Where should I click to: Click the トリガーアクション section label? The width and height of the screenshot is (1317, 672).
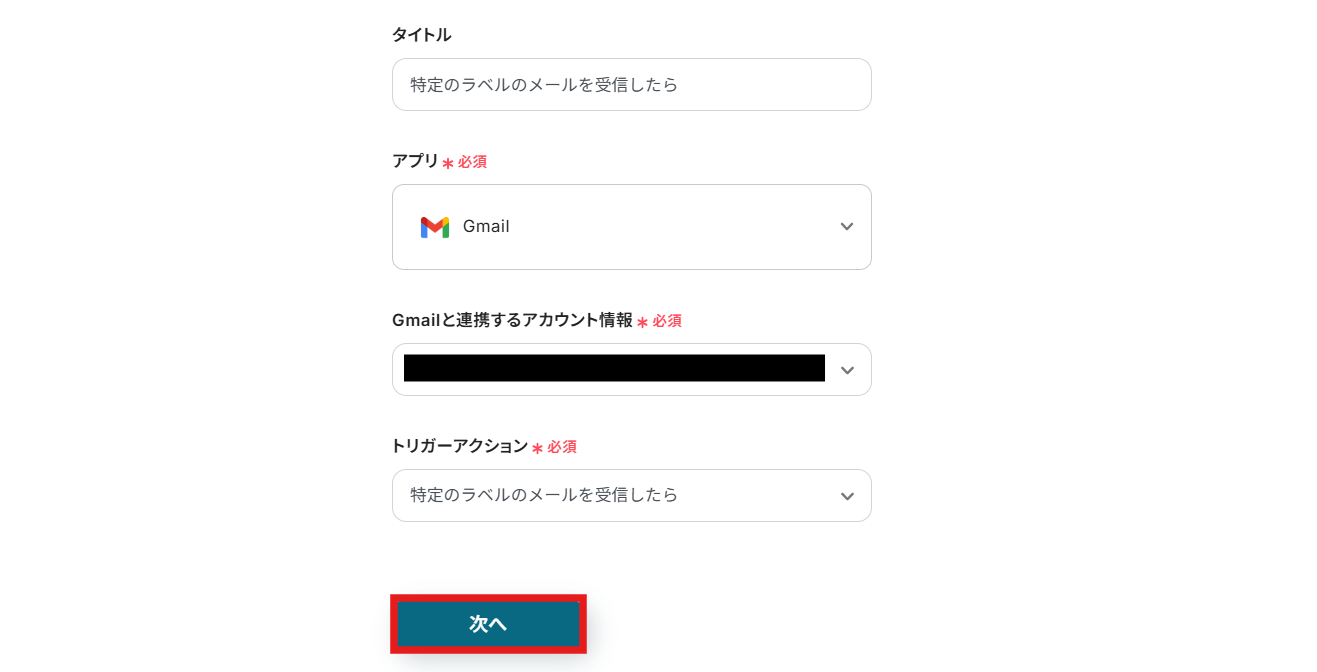(x=461, y=446)
